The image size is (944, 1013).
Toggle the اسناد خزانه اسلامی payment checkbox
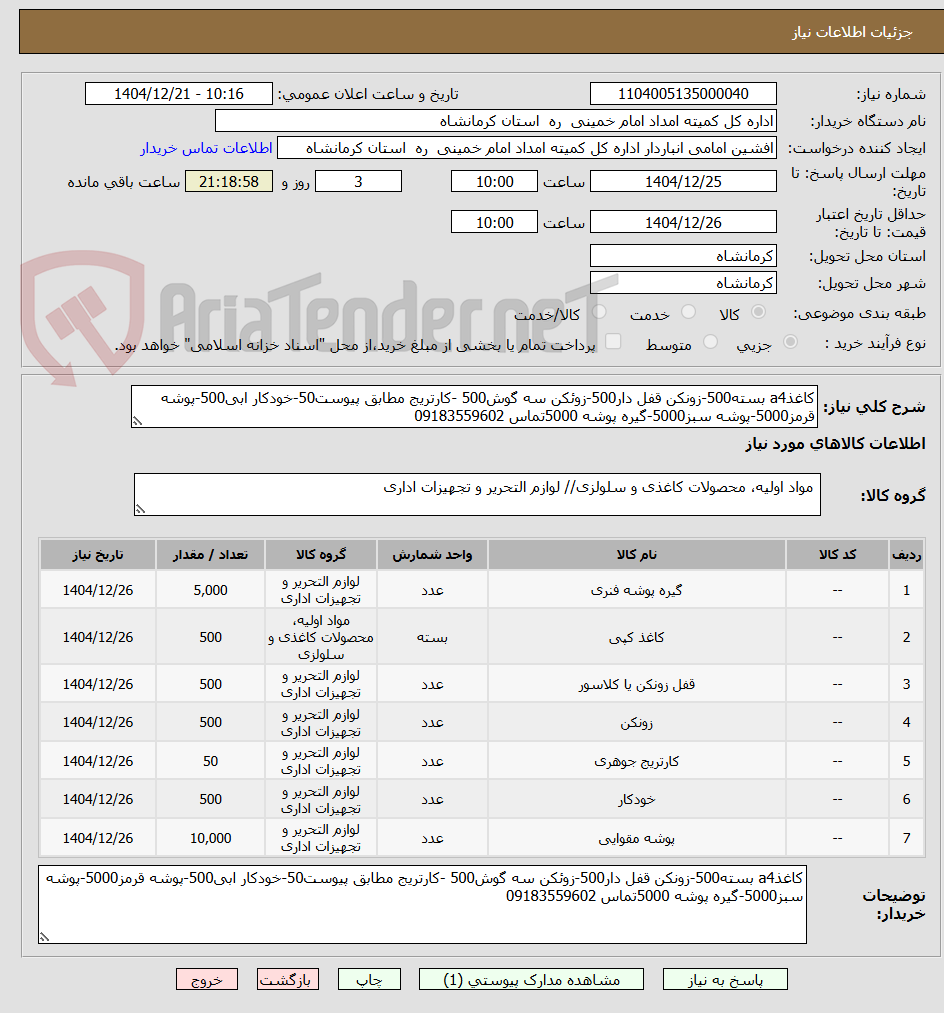(613, 342)
